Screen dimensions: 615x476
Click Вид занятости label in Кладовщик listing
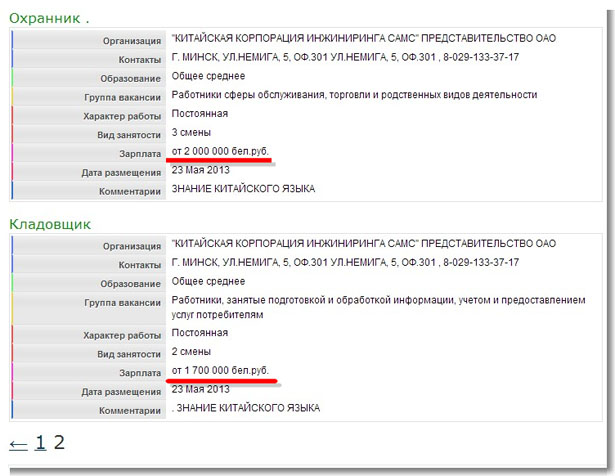coord(128,355)
